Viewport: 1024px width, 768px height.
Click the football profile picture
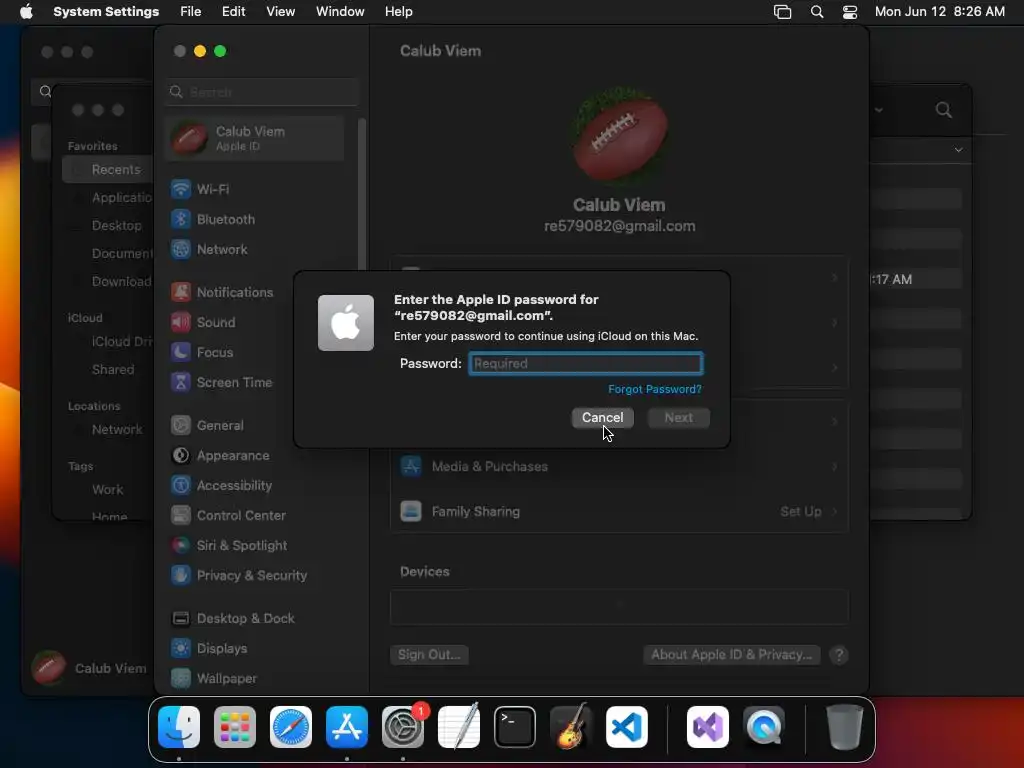tap(619, 136)
